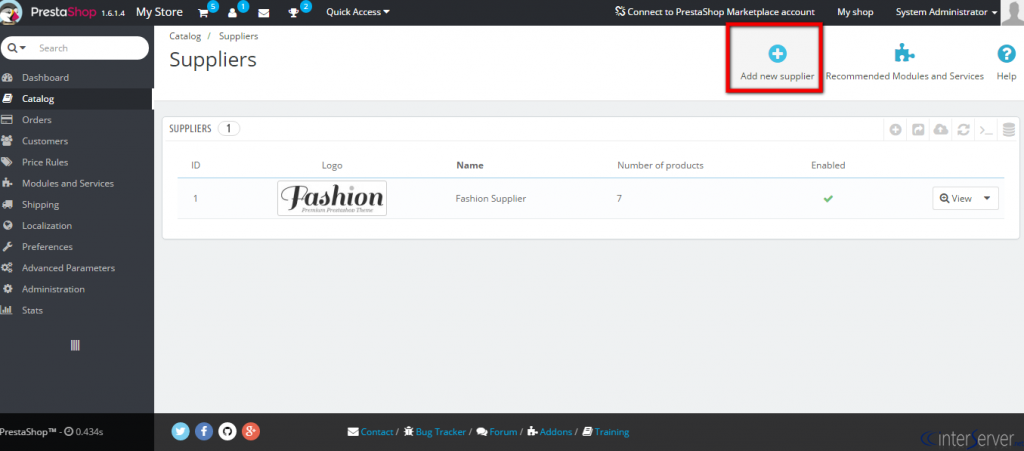Click the Fashion supplier logo thumbnail

click(x=332, y=198)
